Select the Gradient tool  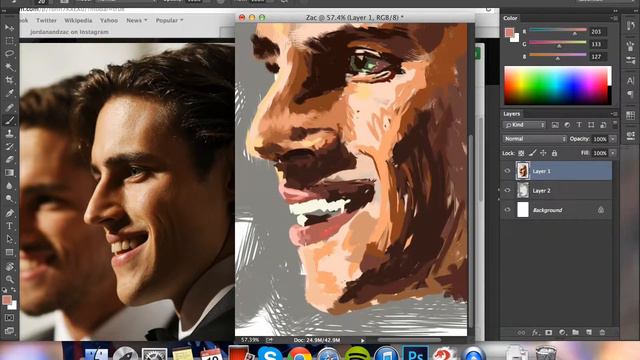[x=9, y=173]
